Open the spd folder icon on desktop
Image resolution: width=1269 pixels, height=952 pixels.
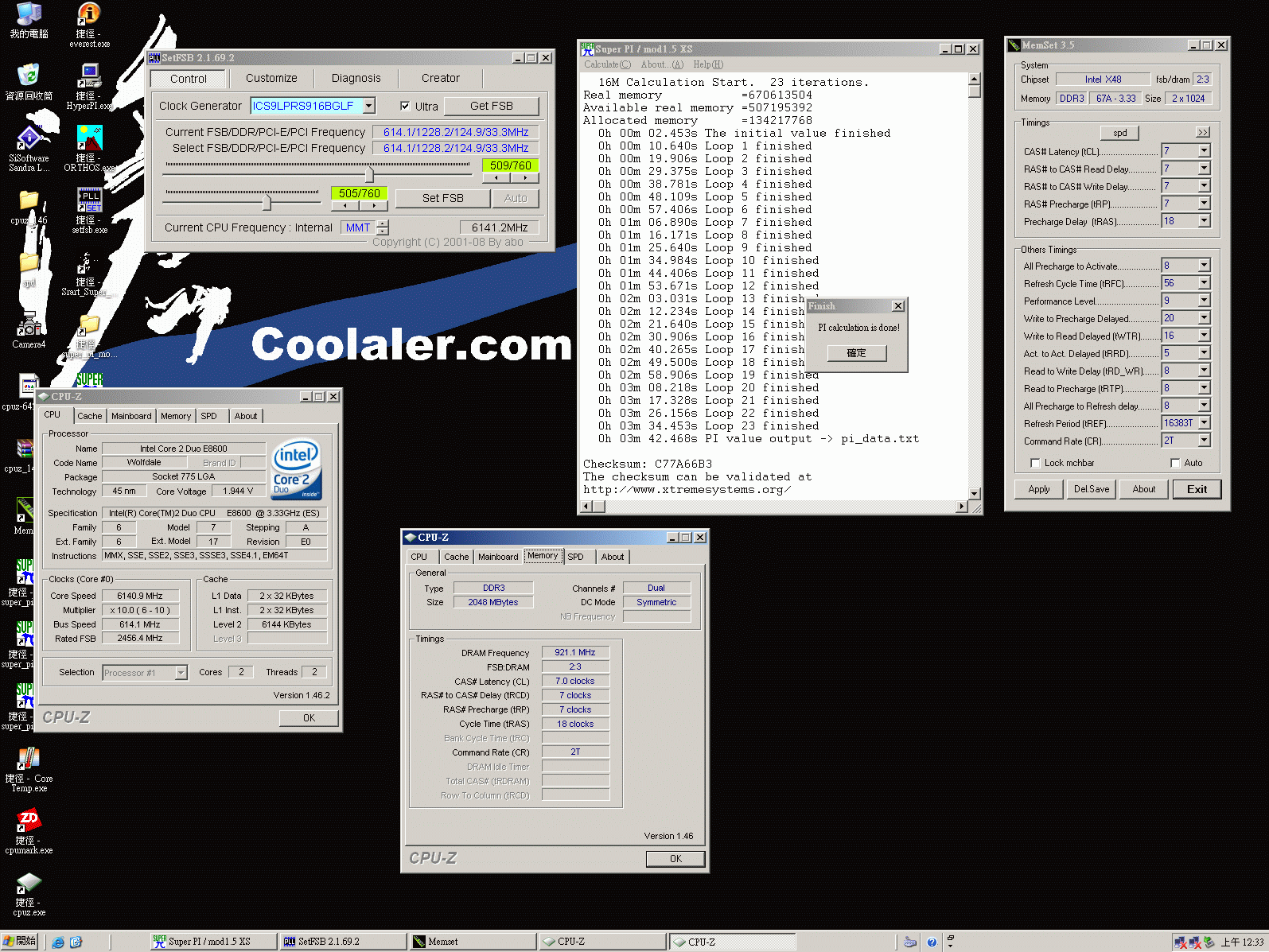[29, 262]
